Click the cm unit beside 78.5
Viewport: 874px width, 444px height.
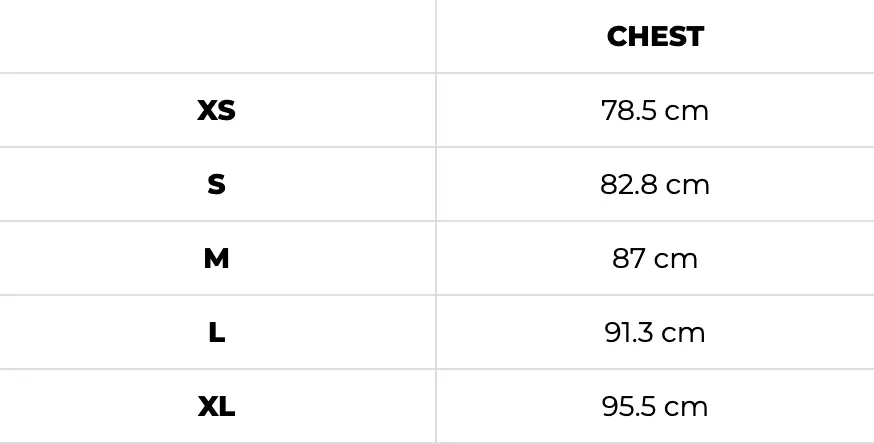(687, 110)
